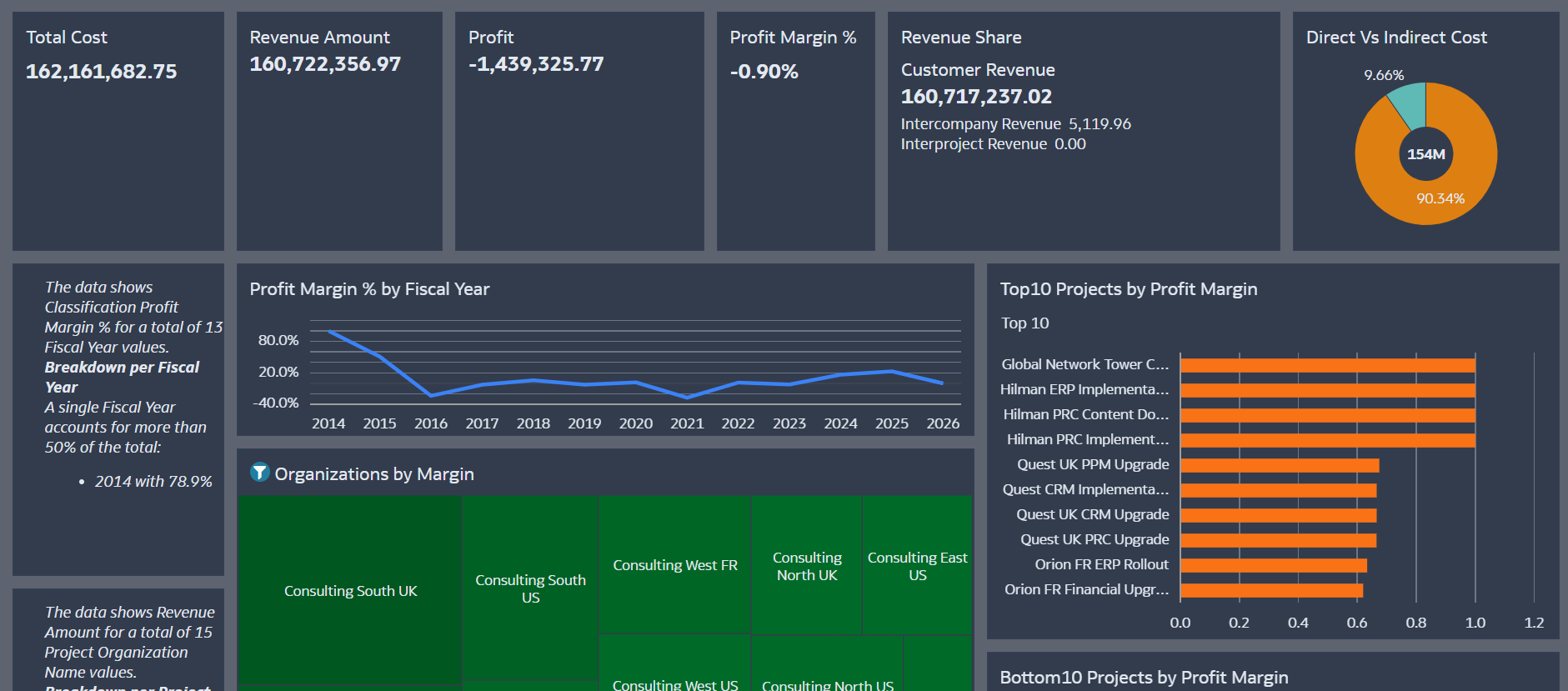This screenshot has width=1568, height=691.
Task: Click the Bottom10 Projects by Profit Margin title
Action: [x=1144, y=678]
